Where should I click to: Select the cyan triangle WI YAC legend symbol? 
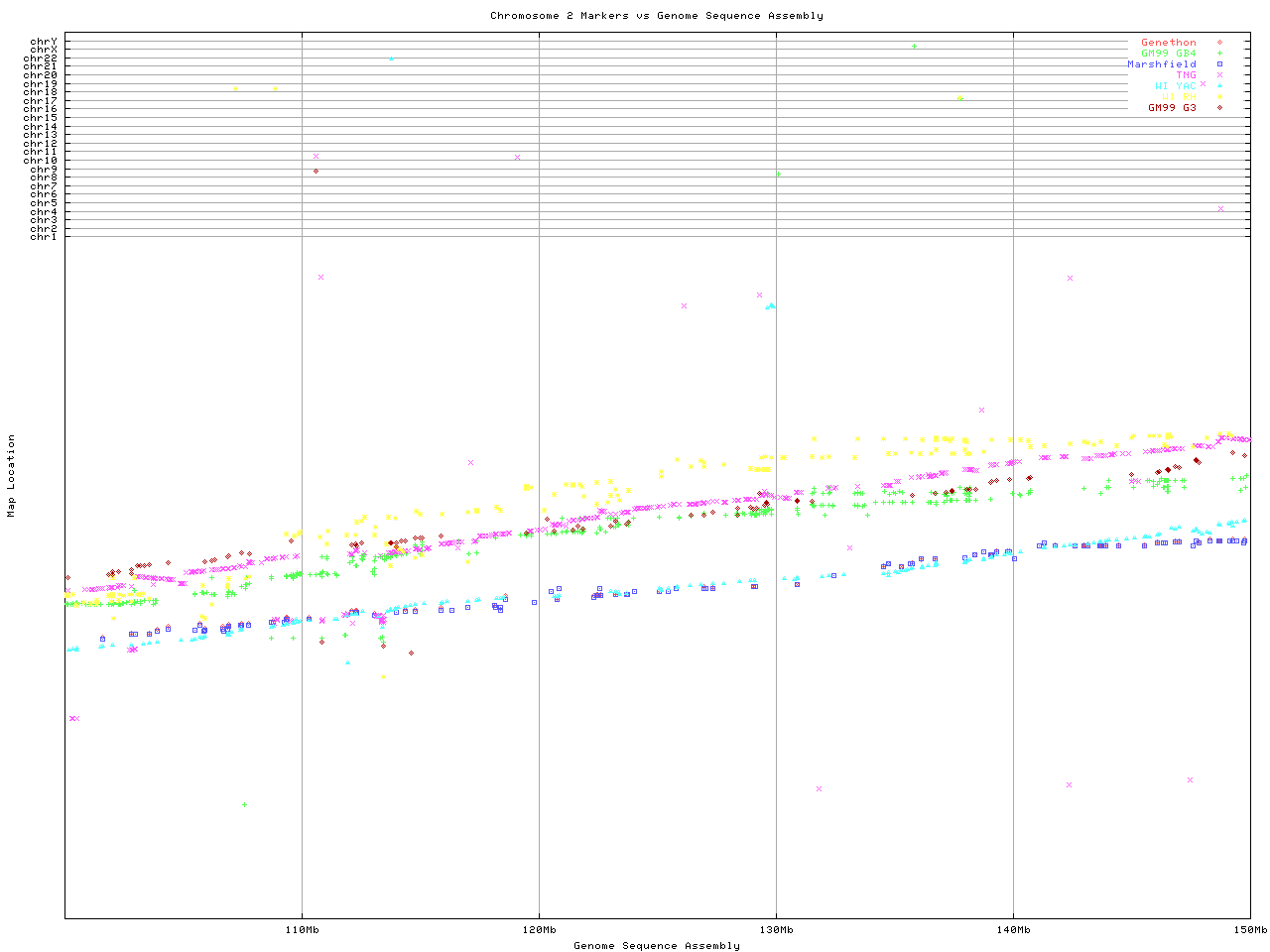pyautogui.click(x=1219, y=86)
